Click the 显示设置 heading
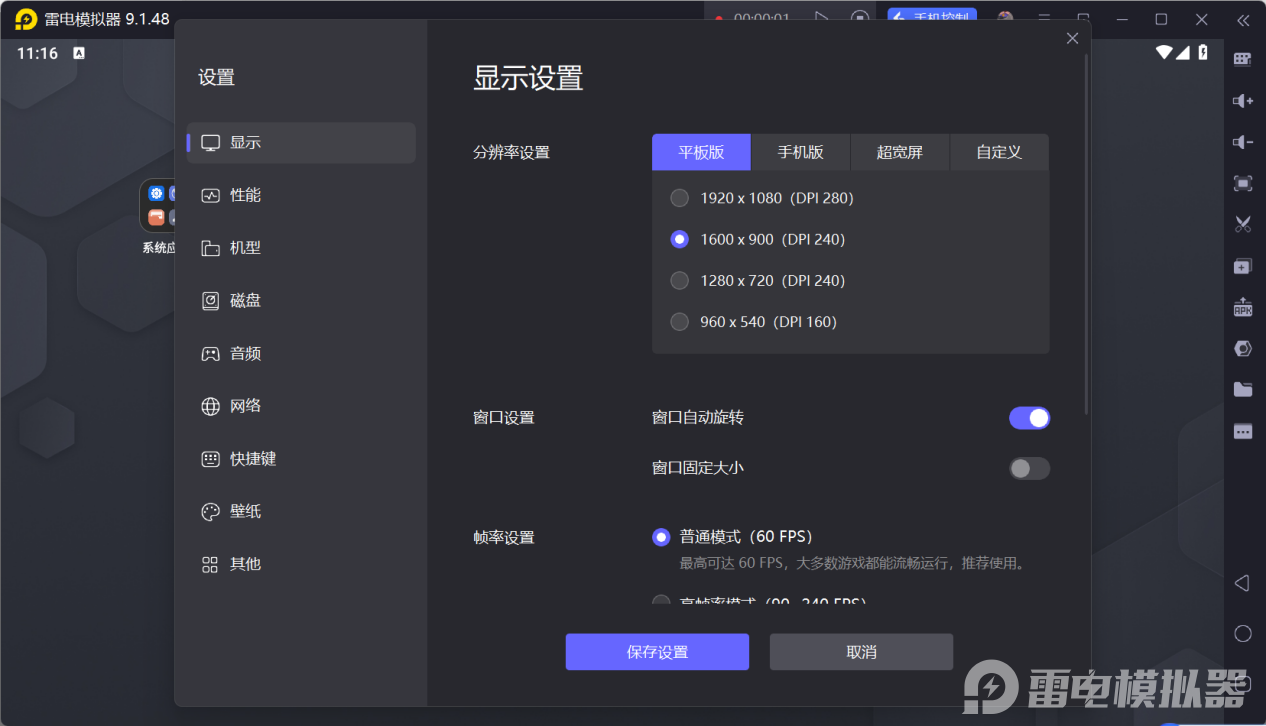This screenshot has width=1266, height=726. [528, 78]
